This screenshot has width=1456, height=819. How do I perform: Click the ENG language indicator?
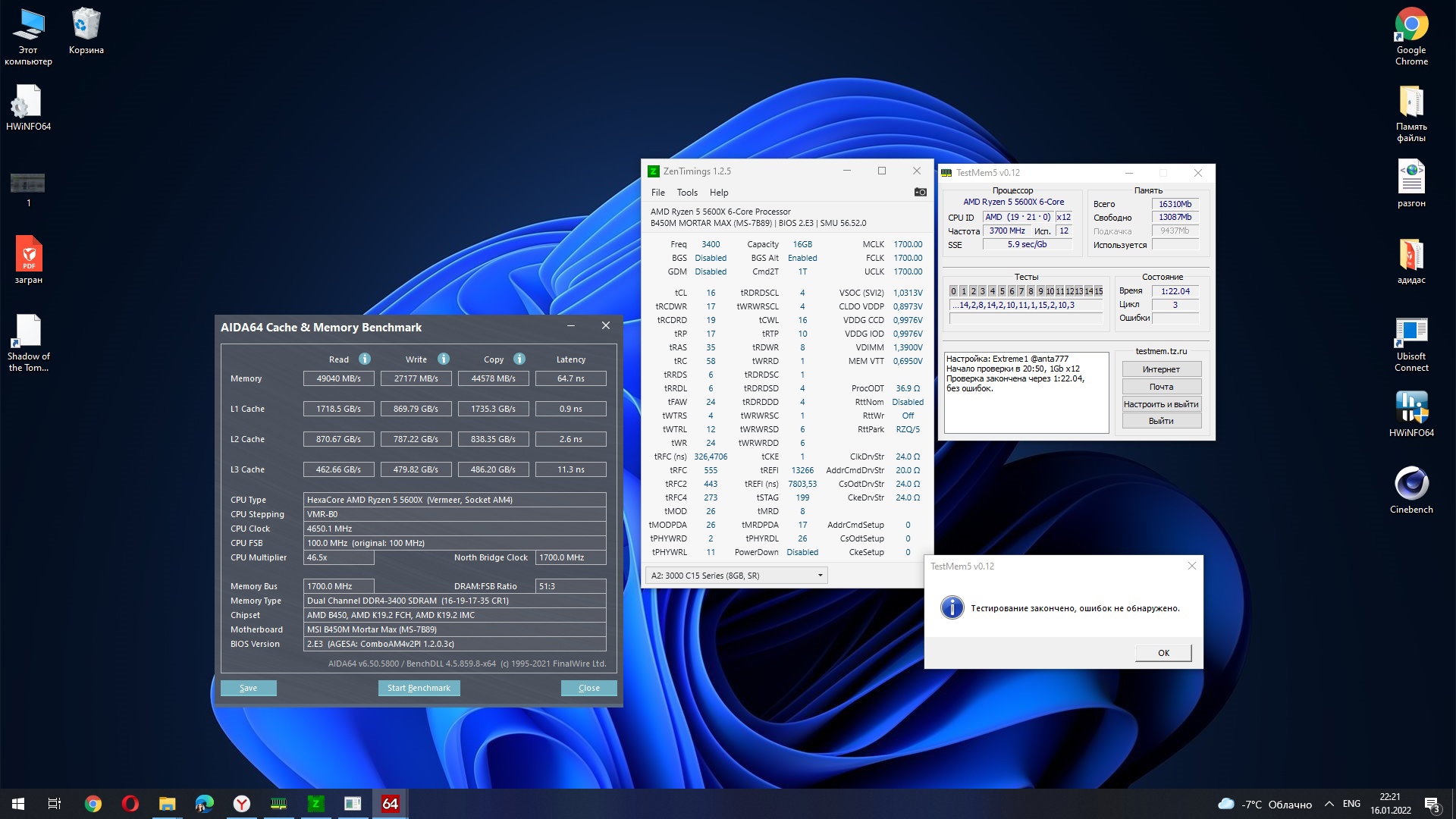[1351, 804]
